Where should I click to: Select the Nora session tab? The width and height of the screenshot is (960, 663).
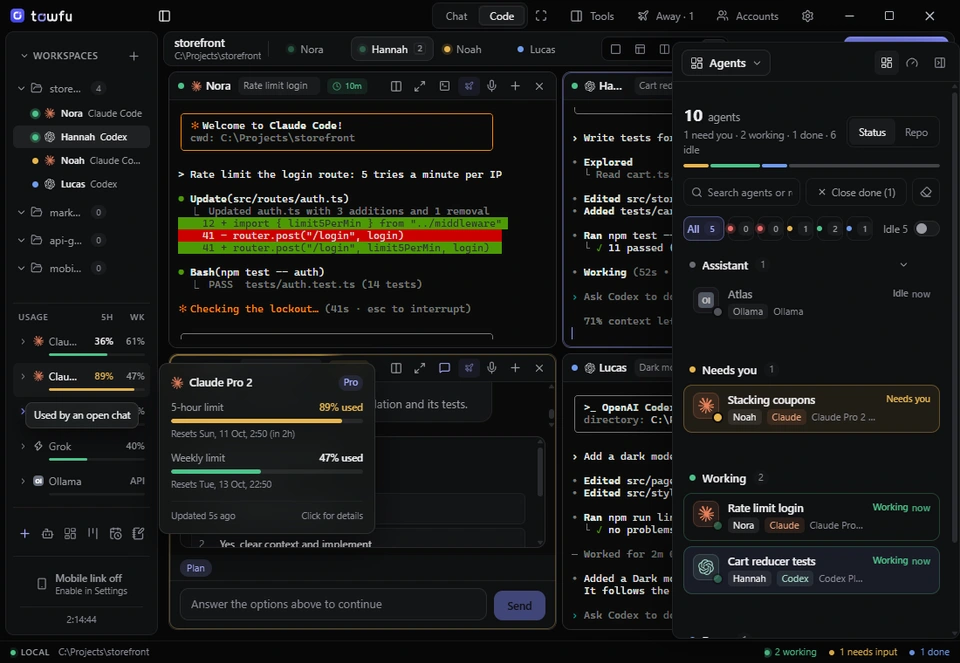pyautogui.click(x=306, y=50)
